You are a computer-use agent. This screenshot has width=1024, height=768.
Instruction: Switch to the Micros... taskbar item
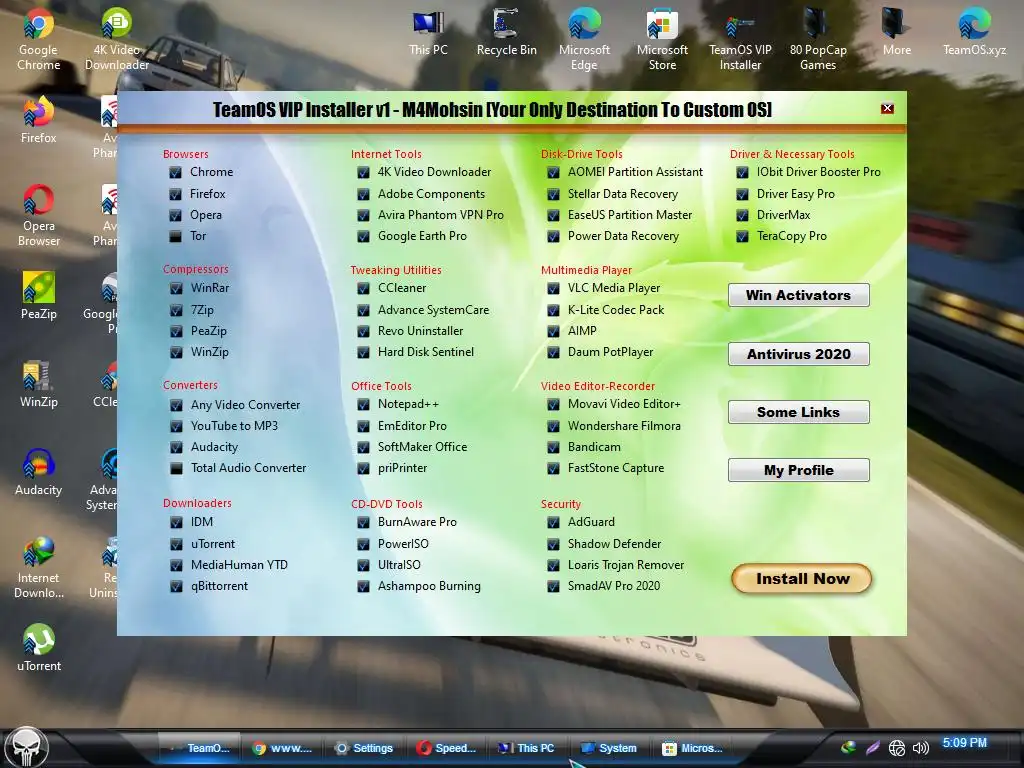pyautogui.click(x=692, y=748)
